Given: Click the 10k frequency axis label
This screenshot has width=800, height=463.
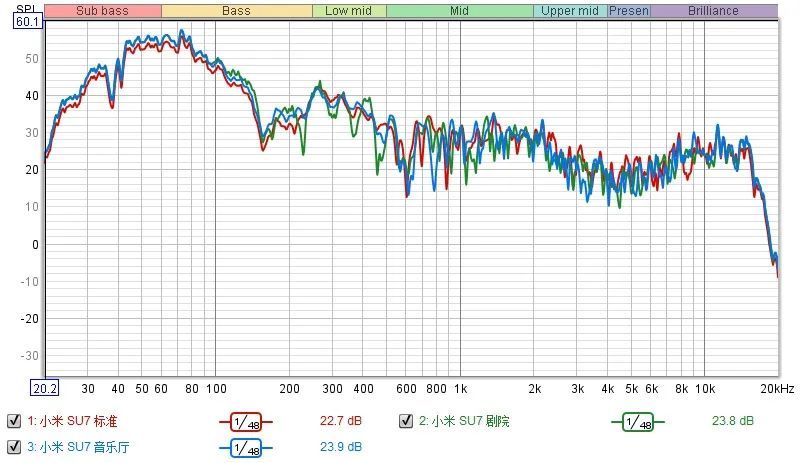Looking at the screenshot, I should [x=705, y=389].
